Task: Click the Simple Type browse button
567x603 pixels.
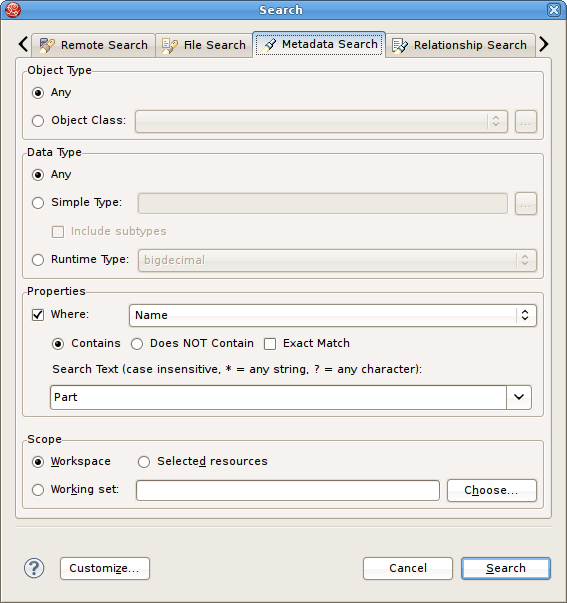Action: click(x=525, y=204)
